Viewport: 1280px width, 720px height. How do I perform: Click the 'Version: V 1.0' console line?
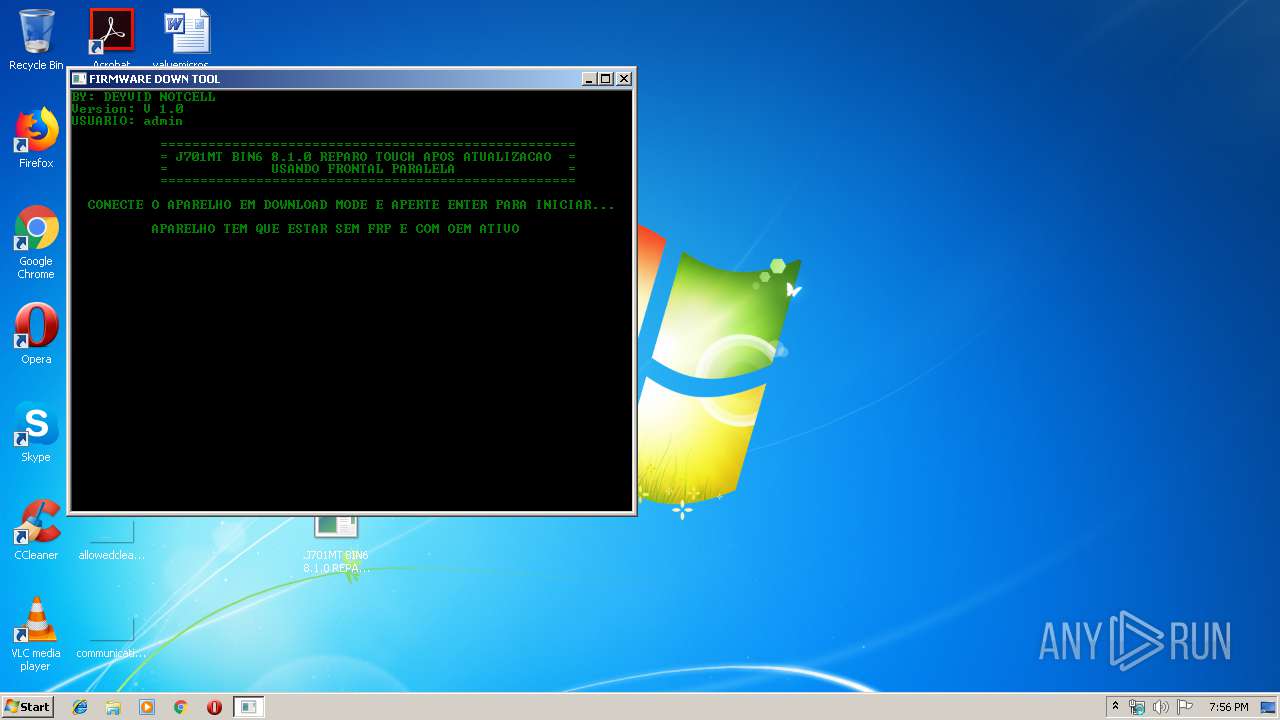click(x=127, y=108)
